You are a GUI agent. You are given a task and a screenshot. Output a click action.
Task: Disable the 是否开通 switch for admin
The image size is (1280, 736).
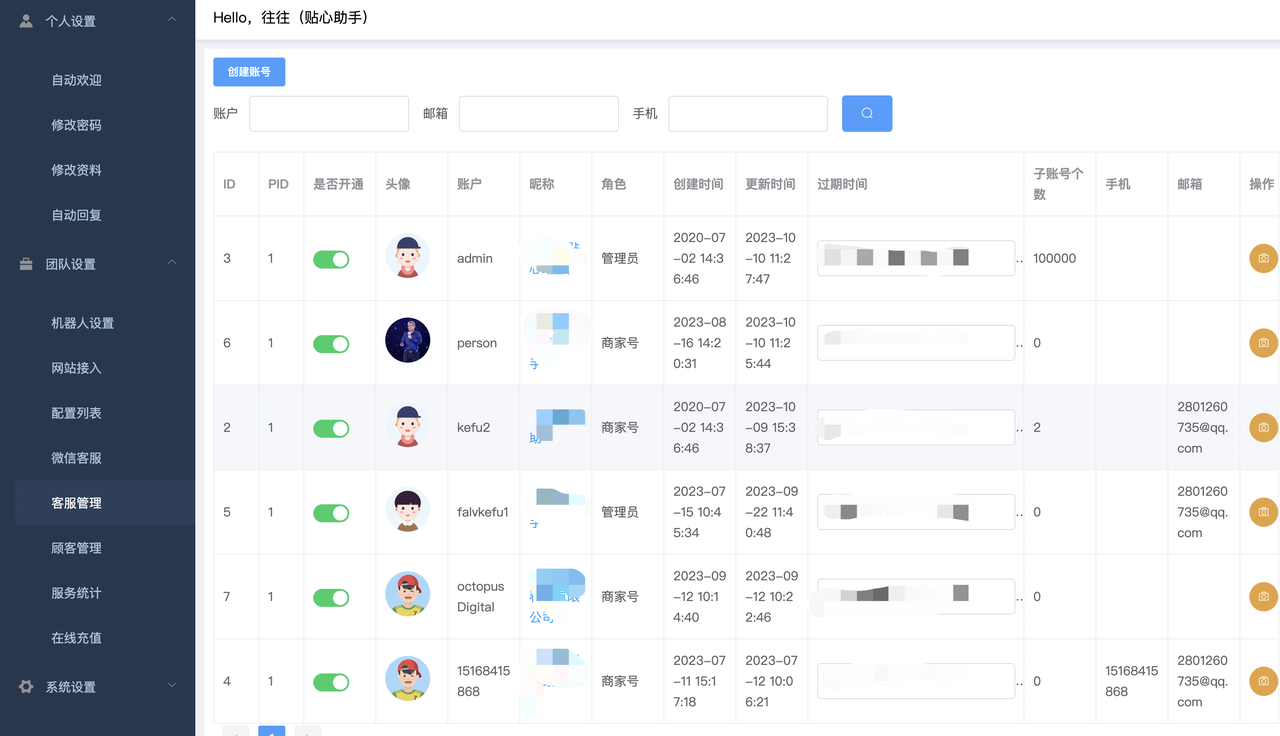[331, 259]
